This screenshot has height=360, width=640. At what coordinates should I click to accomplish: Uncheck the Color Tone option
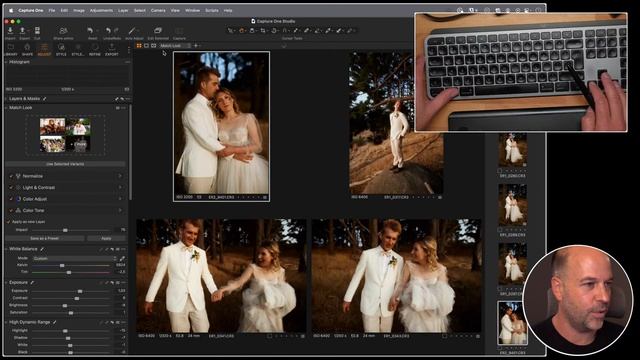11,210
